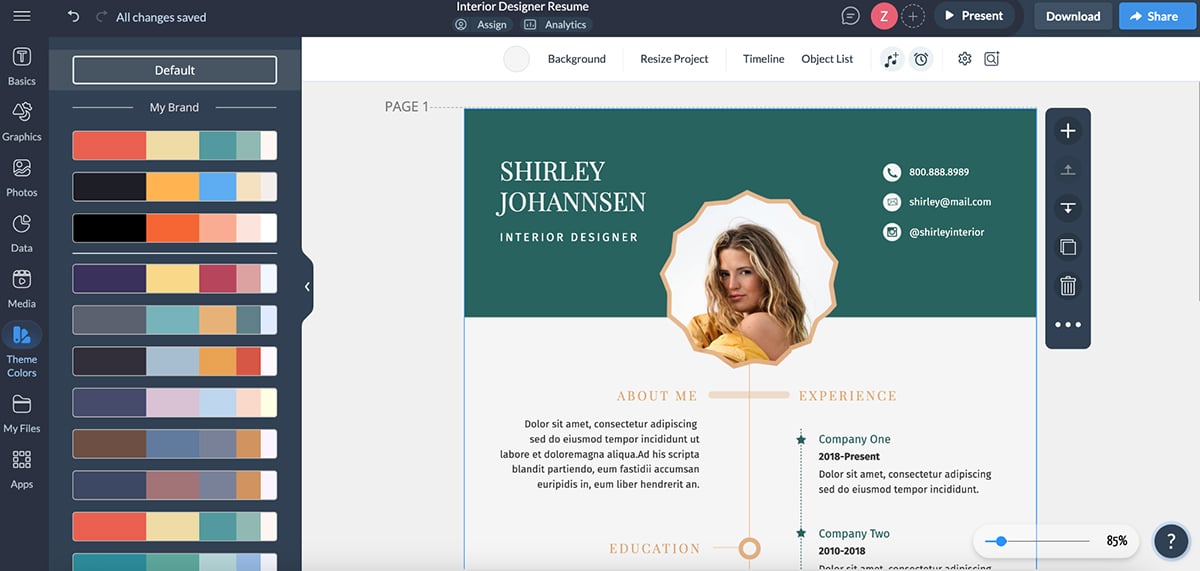
Task: Apply the navy, mauve and tan palette
Action: pyautogui.click(x=174, y=485)
